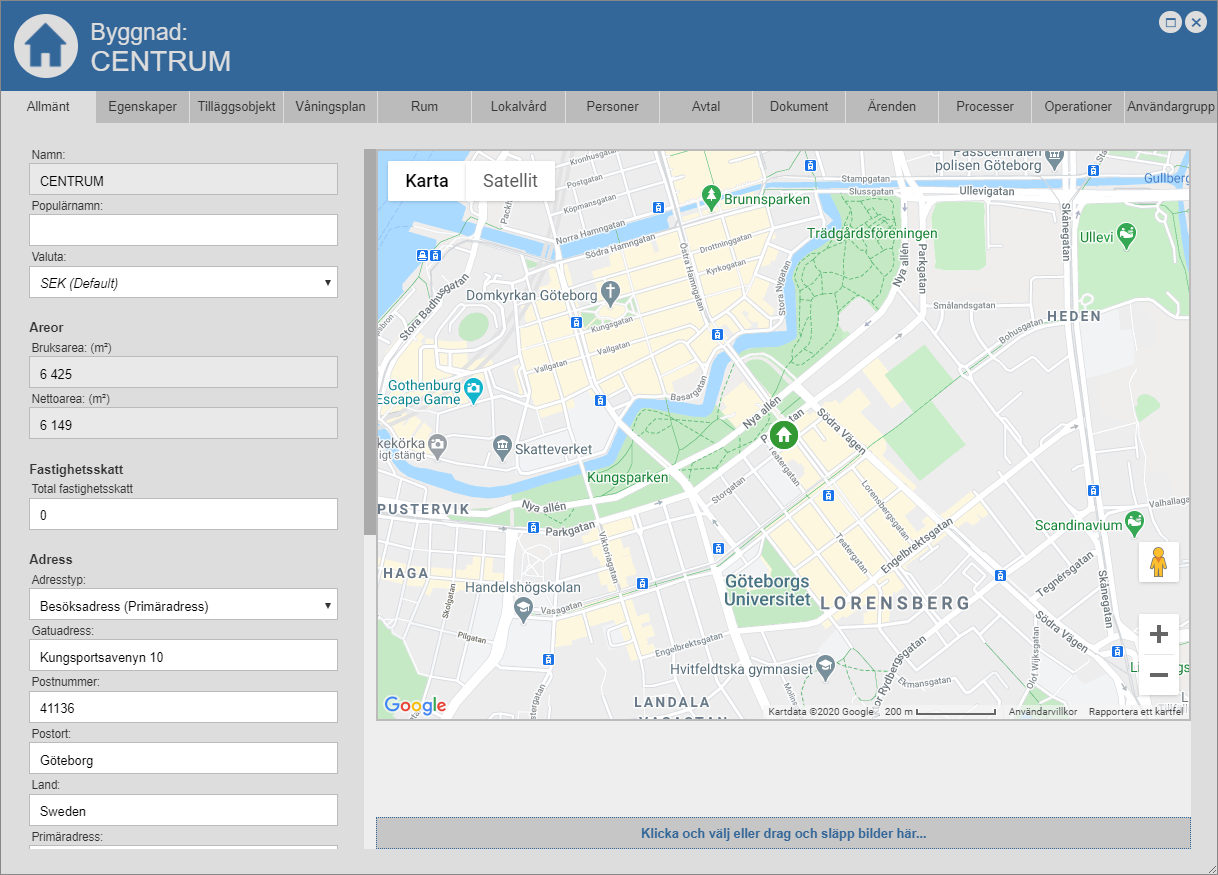Click the Gothenburg Escape Game camera marker
1218x875 pixels.
click(474, 387)
